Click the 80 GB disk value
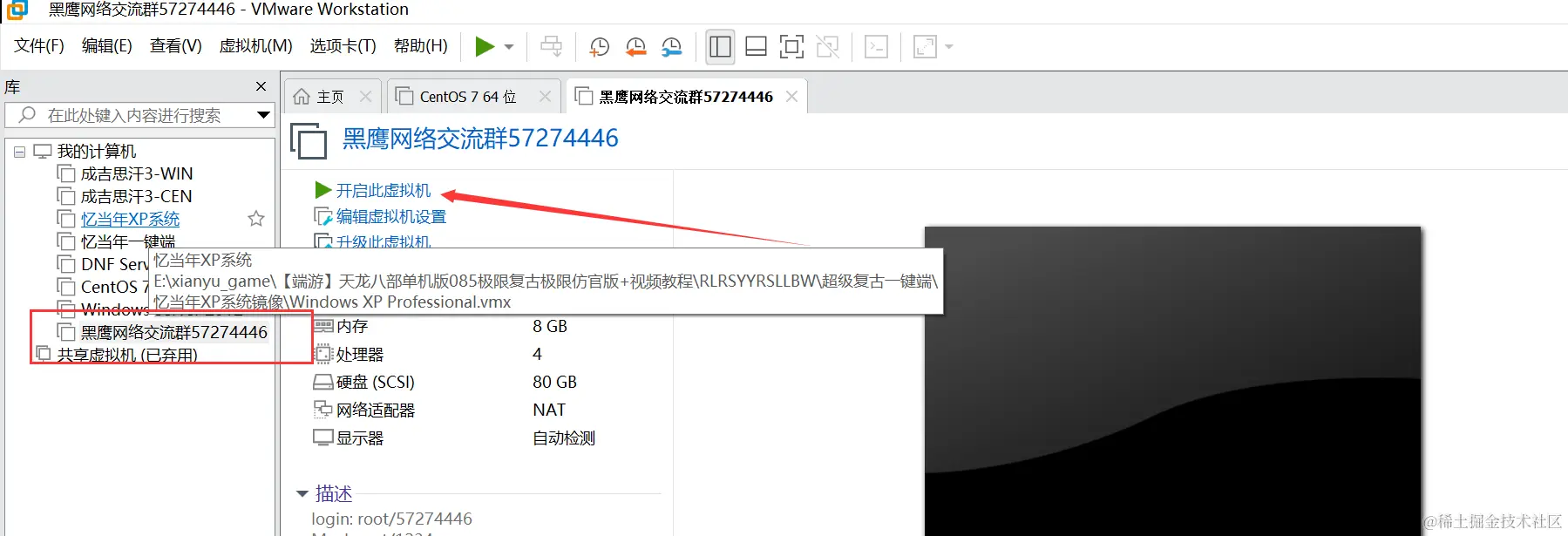This screenshot has width=1568, height=536. pyautogui.click(x=555, y=382)
